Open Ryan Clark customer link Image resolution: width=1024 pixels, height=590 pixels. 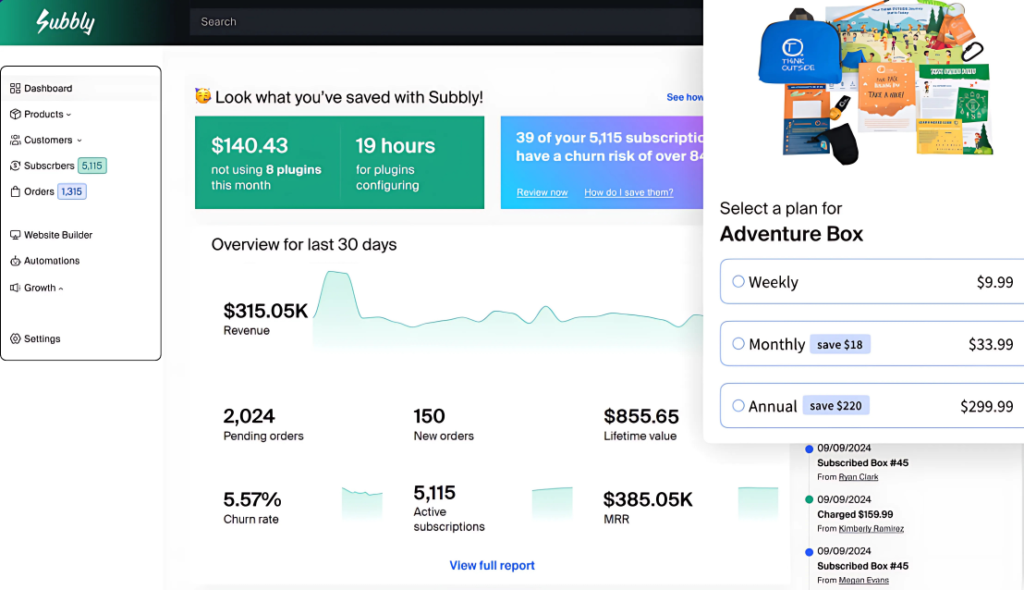pyautogui.click(x=858, y=477)
